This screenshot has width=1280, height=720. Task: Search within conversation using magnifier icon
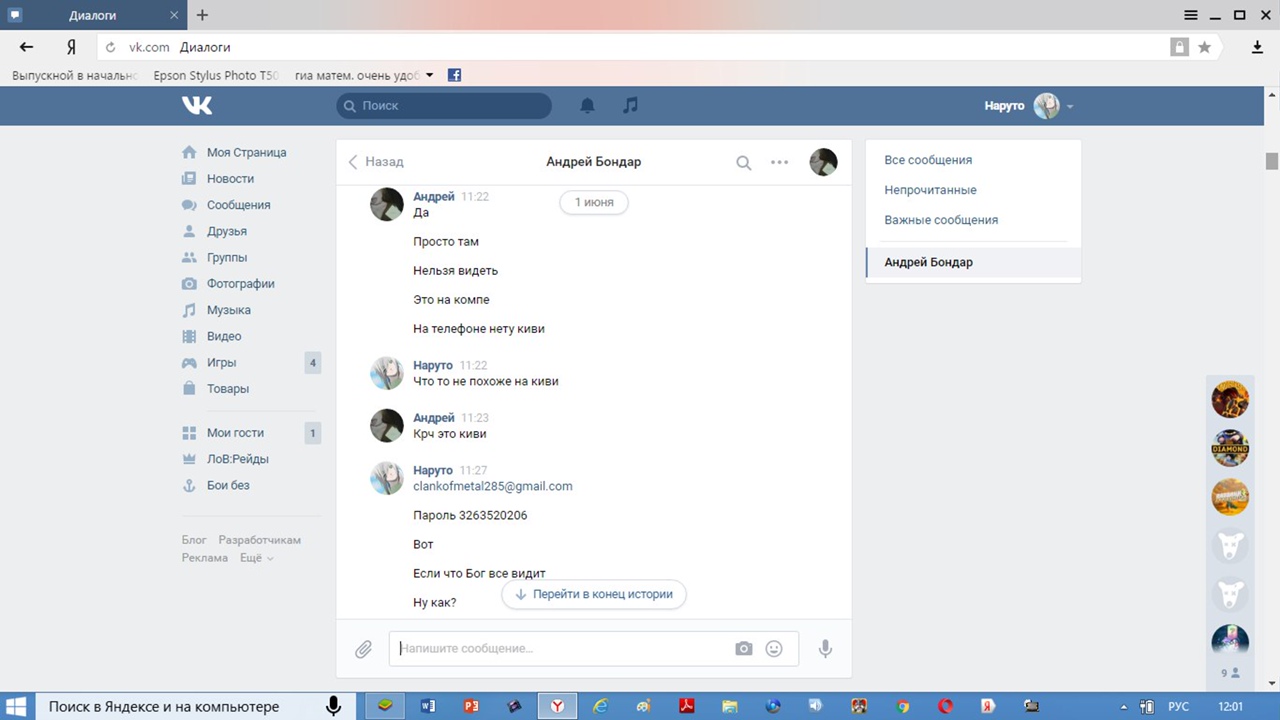743,162
